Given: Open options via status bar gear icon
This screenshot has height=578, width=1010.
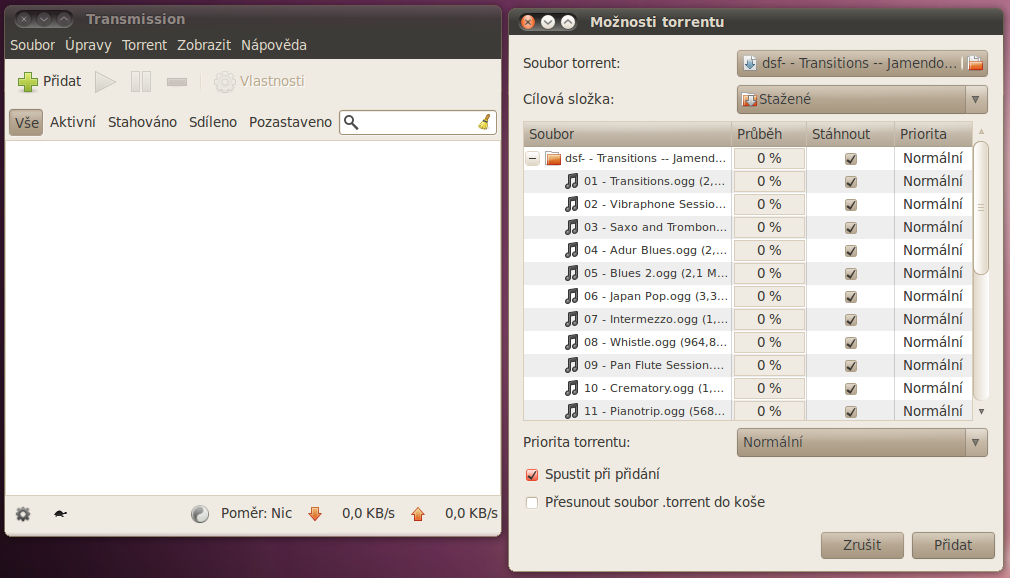Looking at the screenshot, I should click(23, 514).
